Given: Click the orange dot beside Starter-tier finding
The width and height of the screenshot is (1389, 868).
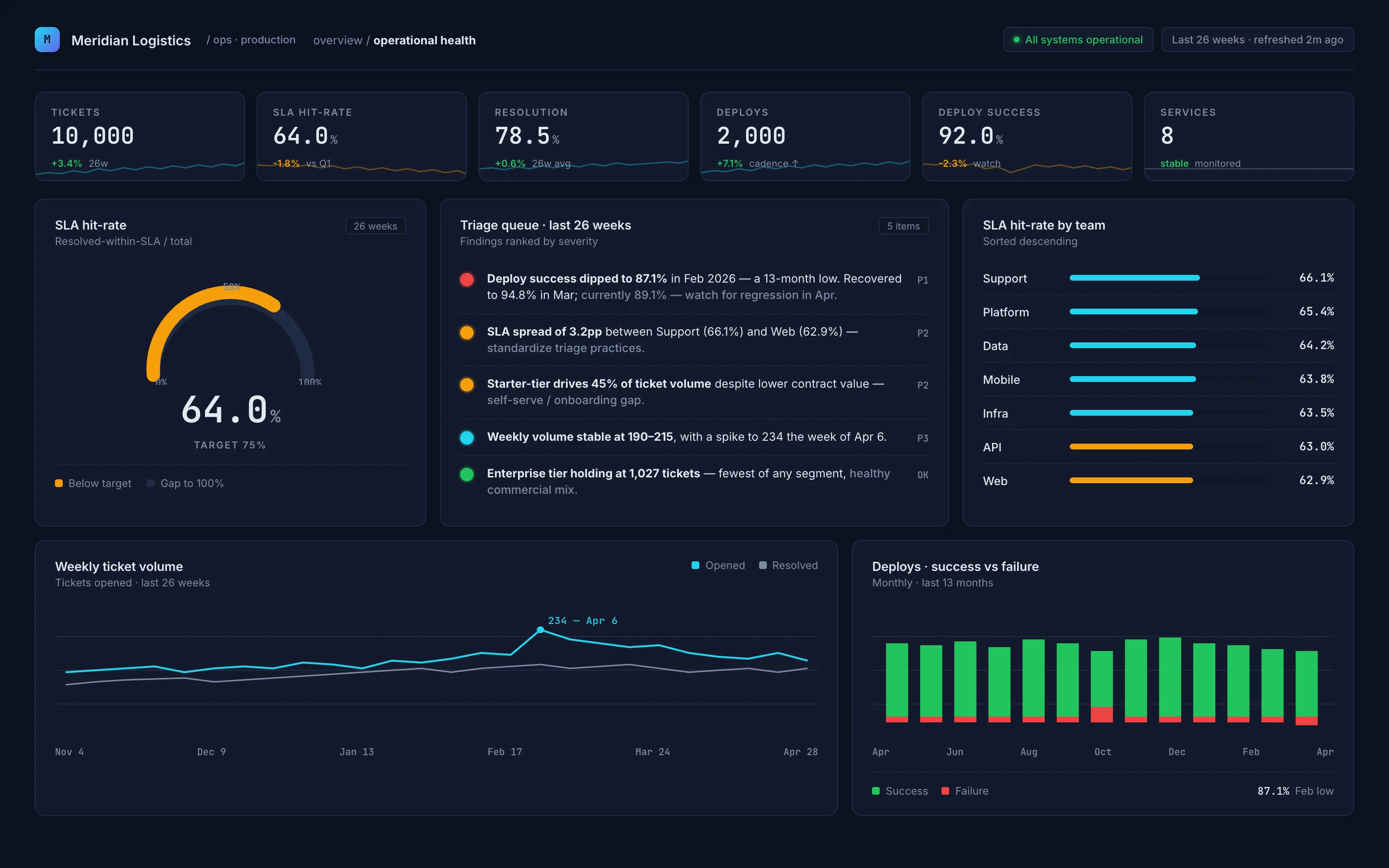Looking at the screenshot, I should (x=467, y=385).
